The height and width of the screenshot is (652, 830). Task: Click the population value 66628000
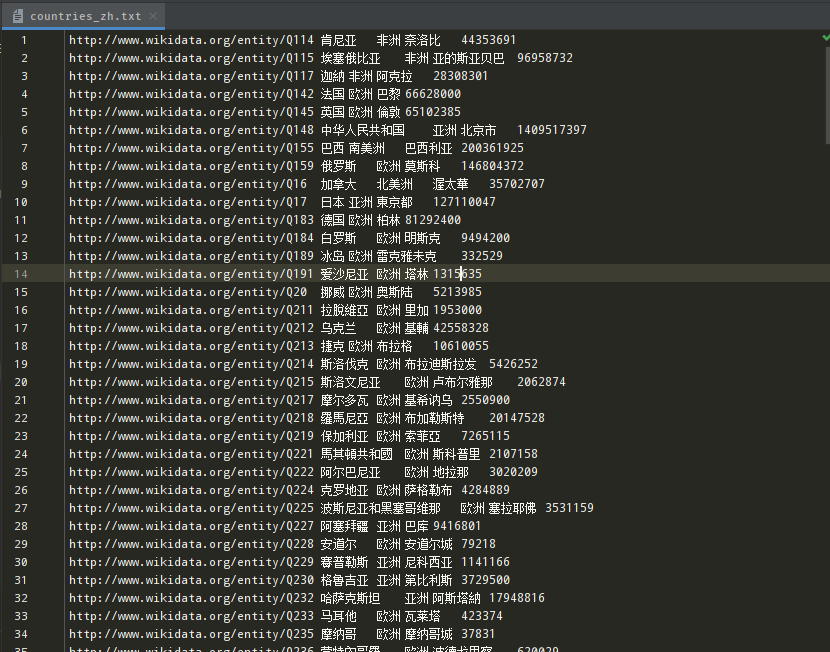pos(432,94)
